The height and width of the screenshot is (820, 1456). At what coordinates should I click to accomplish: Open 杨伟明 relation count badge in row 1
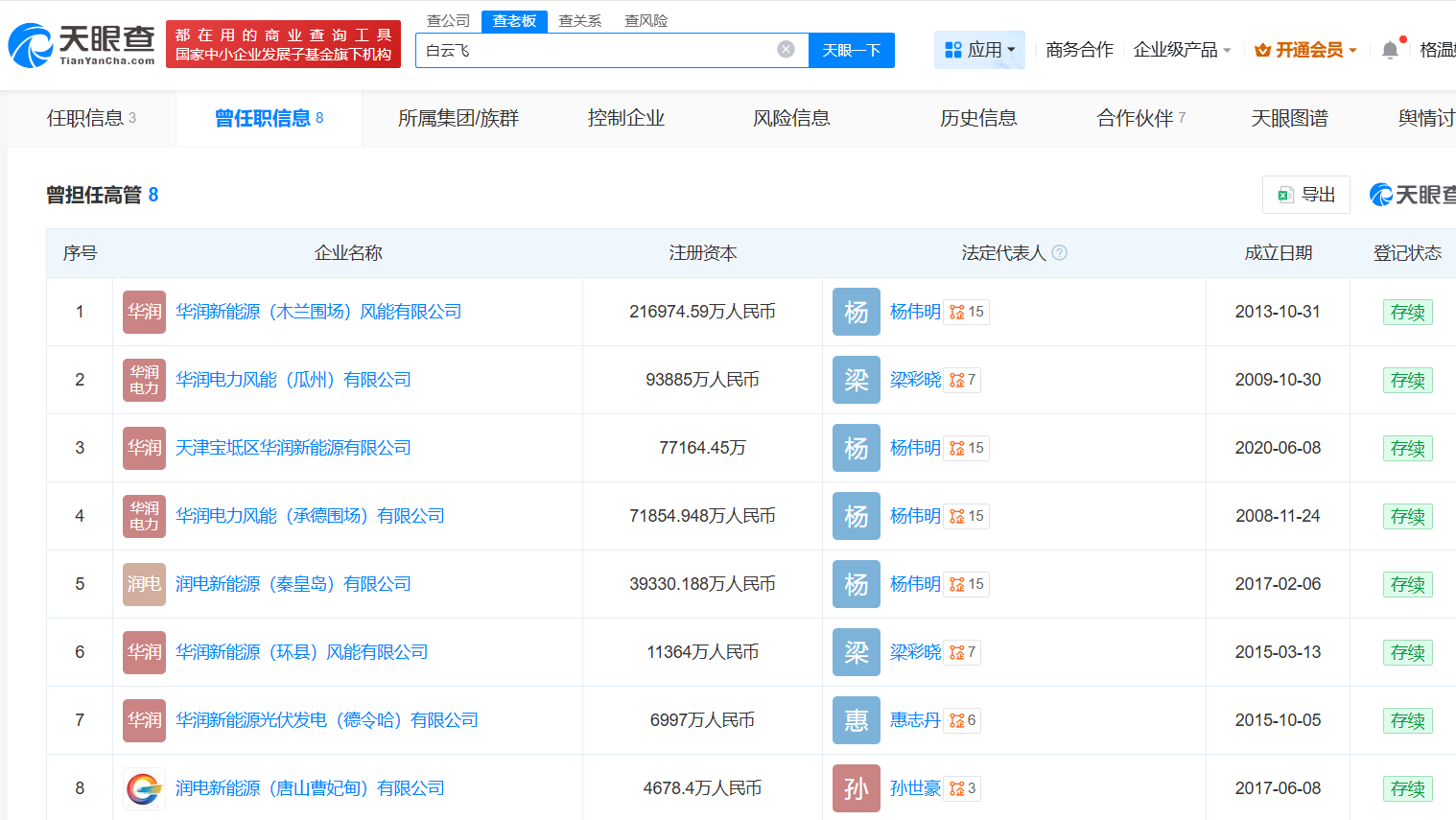click(x=967, y=312)
